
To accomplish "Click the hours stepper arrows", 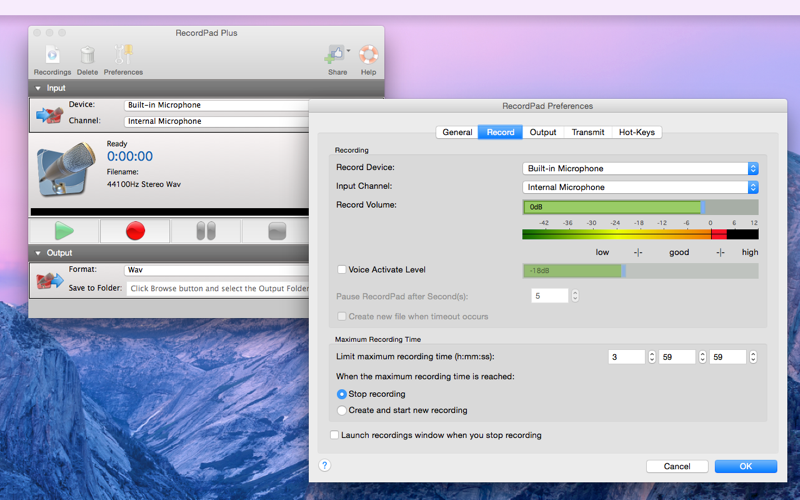I will [652, 357].
